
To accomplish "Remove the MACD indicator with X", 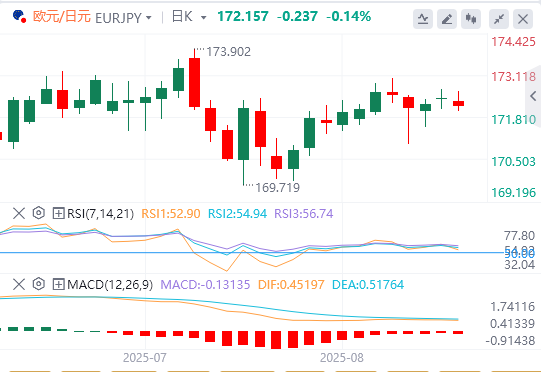I will click(19, 284).
